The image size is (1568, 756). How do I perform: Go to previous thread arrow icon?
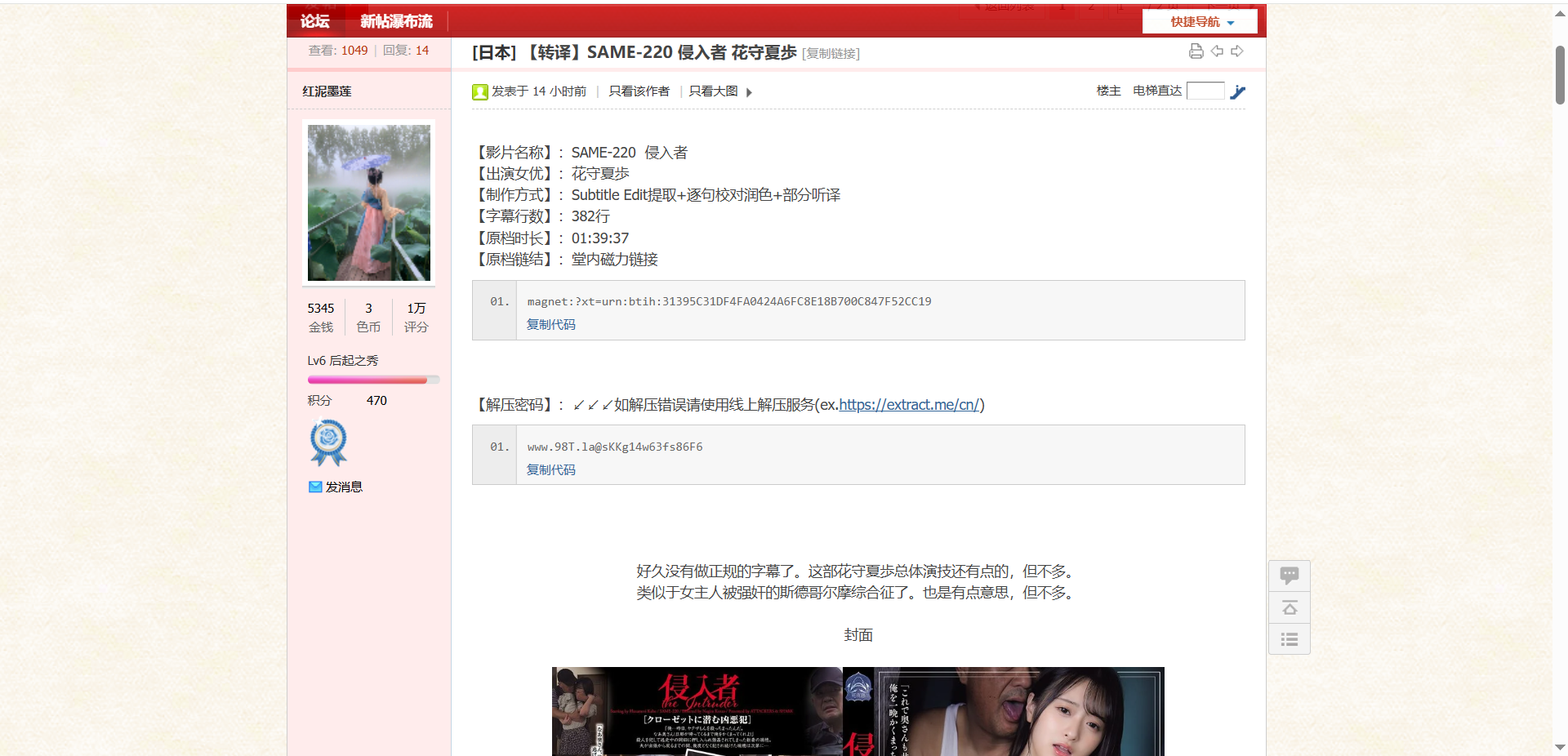[1217, 51]
